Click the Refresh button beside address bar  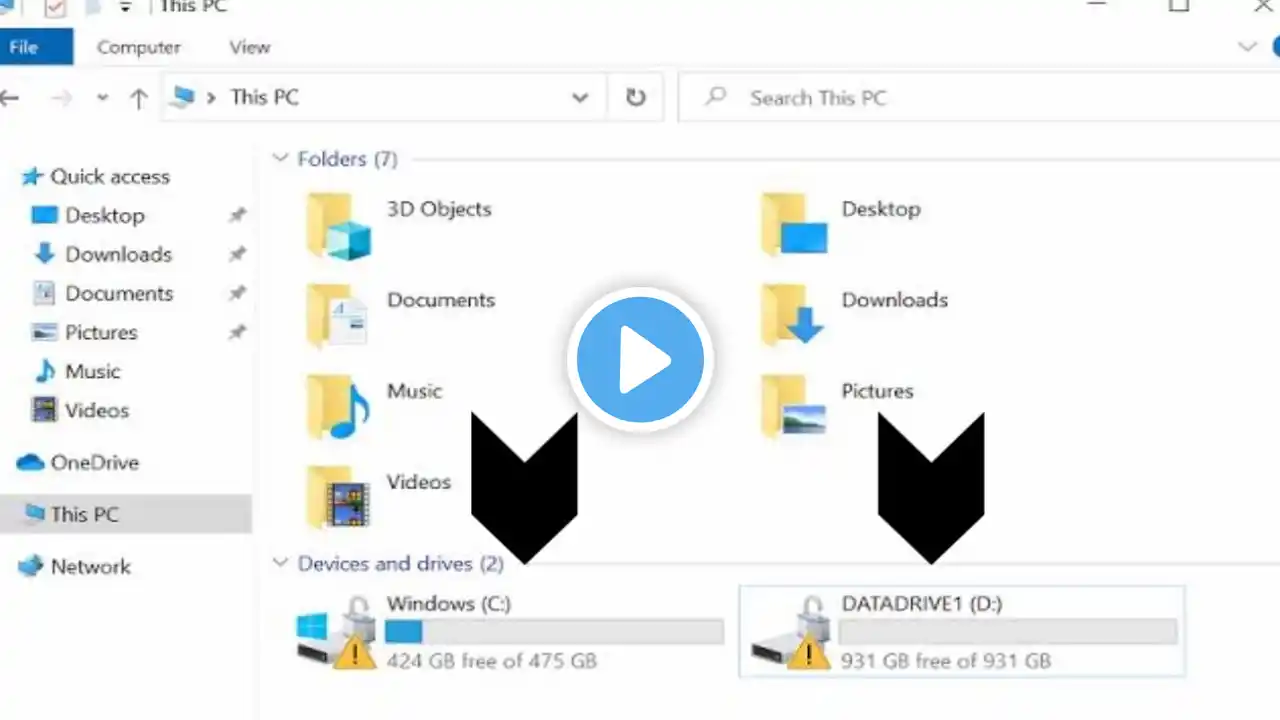[636, 97]
